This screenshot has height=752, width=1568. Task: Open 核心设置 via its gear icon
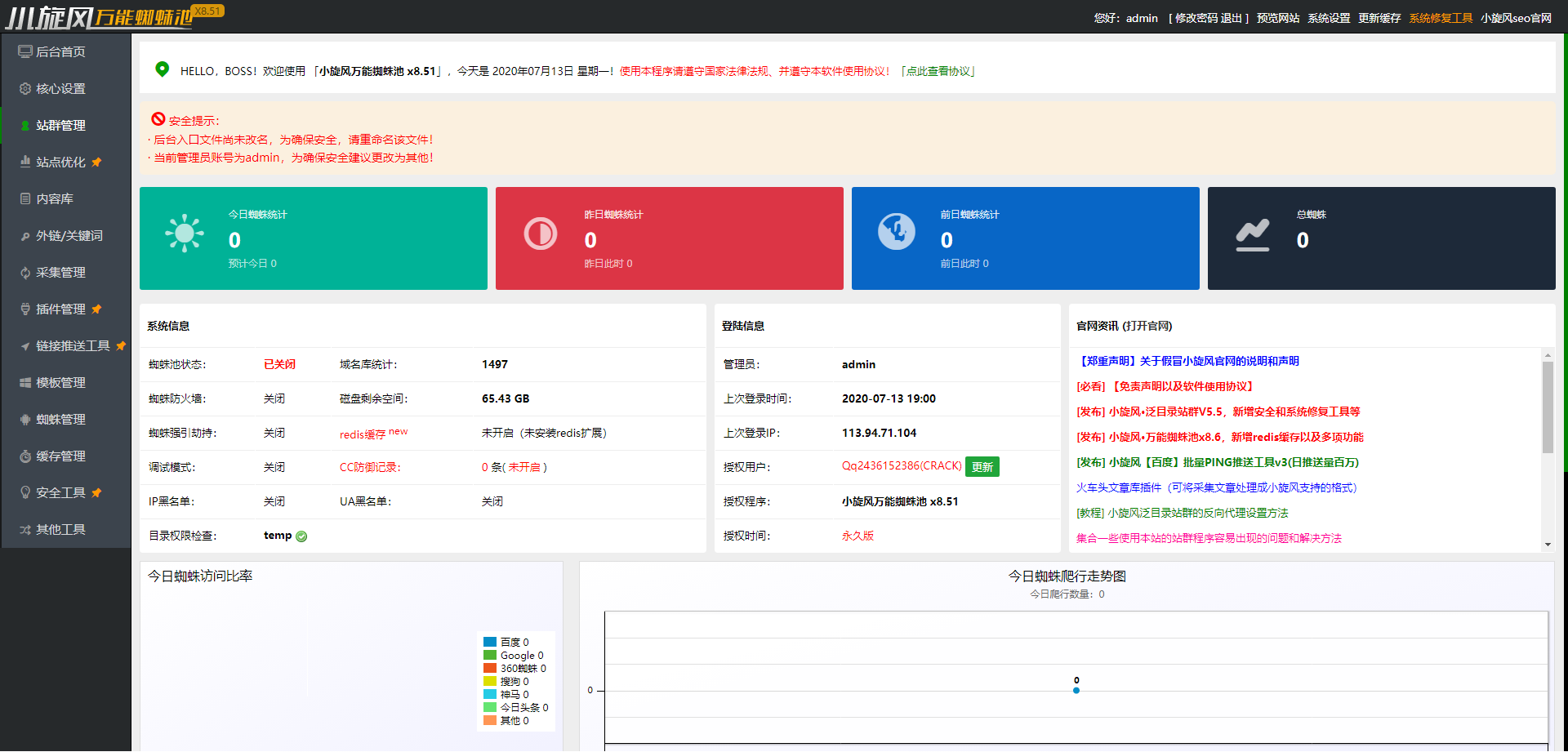coord(24,88)
